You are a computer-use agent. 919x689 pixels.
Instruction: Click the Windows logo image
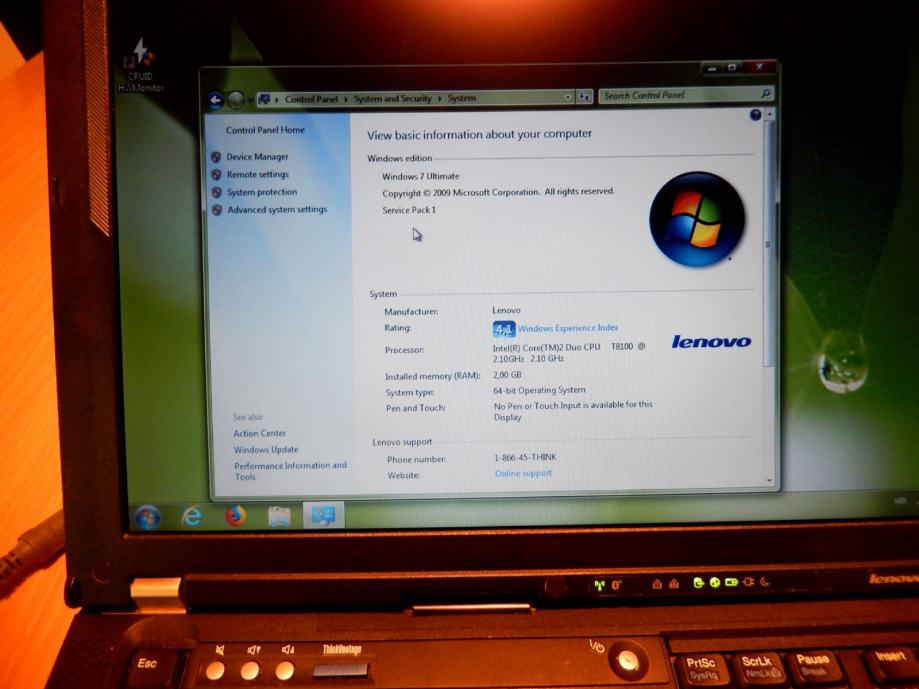tap(697, 220)
